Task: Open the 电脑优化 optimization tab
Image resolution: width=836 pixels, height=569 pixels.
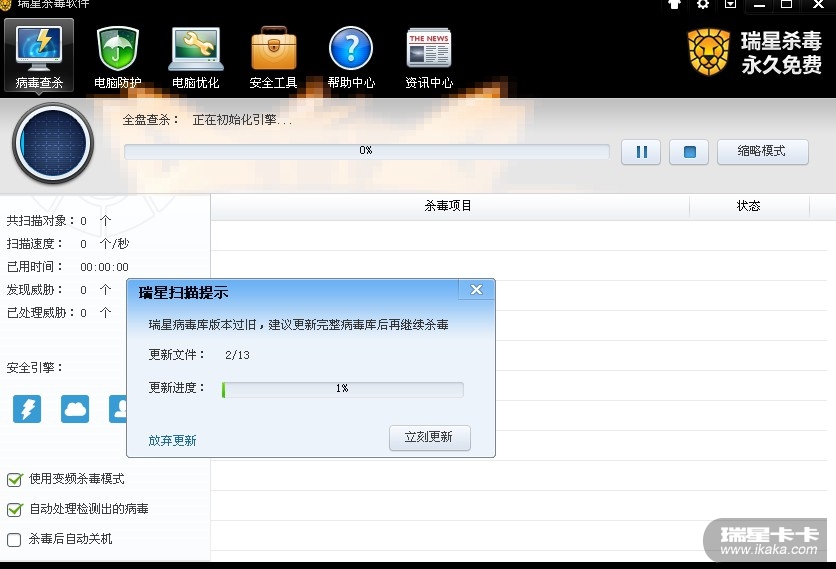Action: pos(196,57)
